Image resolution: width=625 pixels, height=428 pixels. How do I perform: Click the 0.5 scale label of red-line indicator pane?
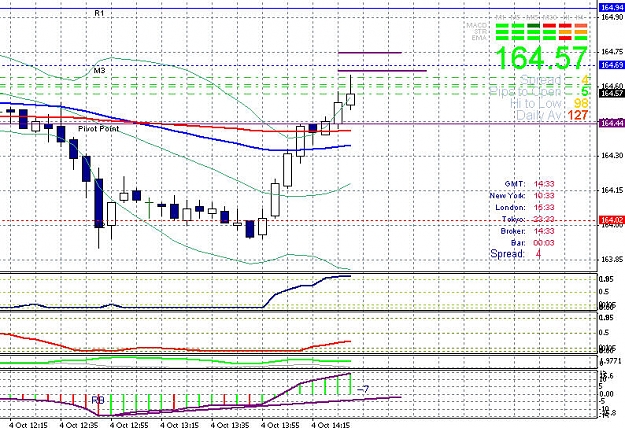(x=604, y=332)
